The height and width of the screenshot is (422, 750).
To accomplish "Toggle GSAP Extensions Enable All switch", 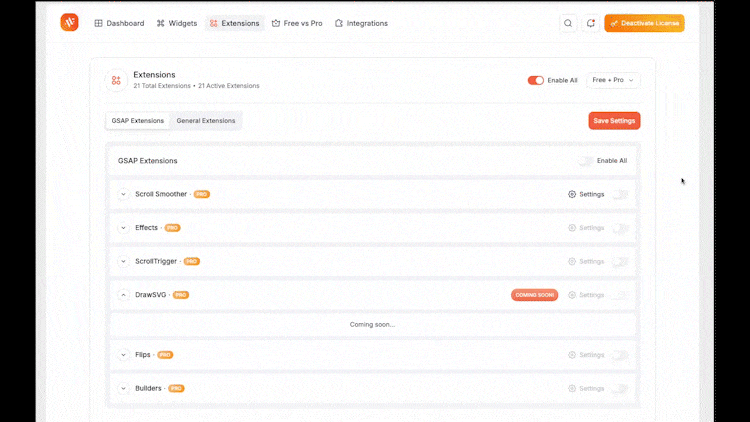I will pos(585,161).
